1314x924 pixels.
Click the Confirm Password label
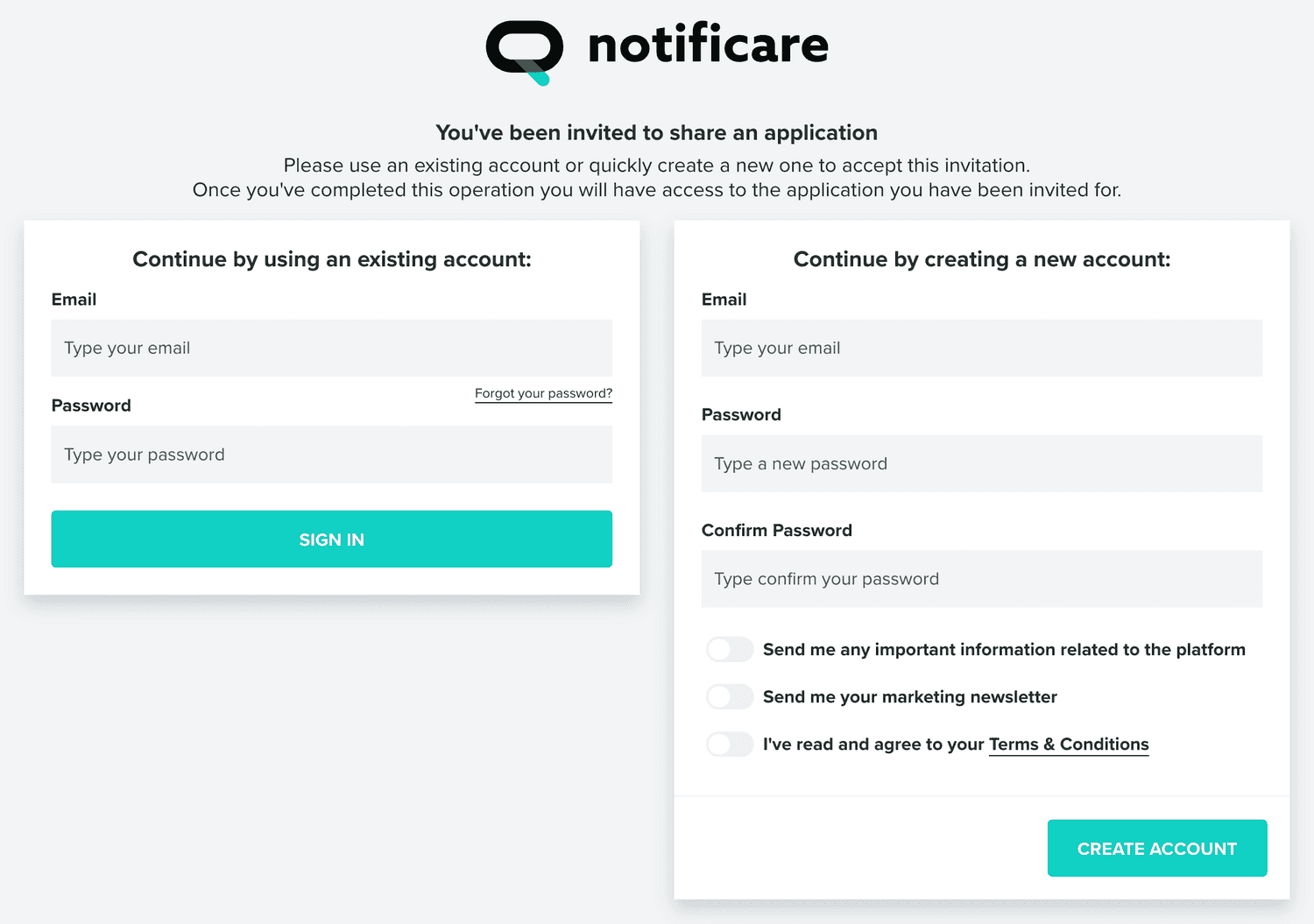tap(777, 530)
